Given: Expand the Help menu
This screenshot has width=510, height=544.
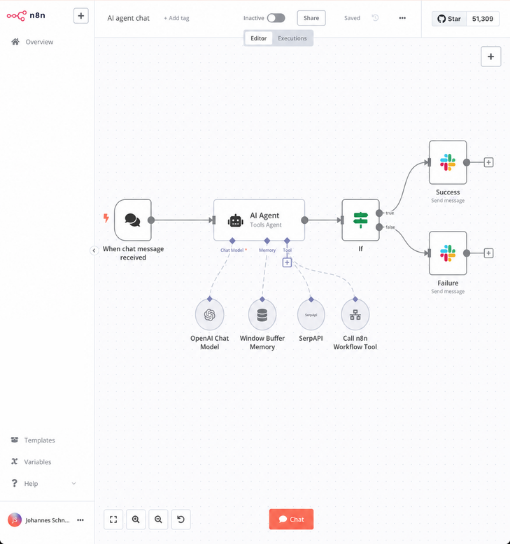Looking at the screenshot, I should [x=43, y=483].
